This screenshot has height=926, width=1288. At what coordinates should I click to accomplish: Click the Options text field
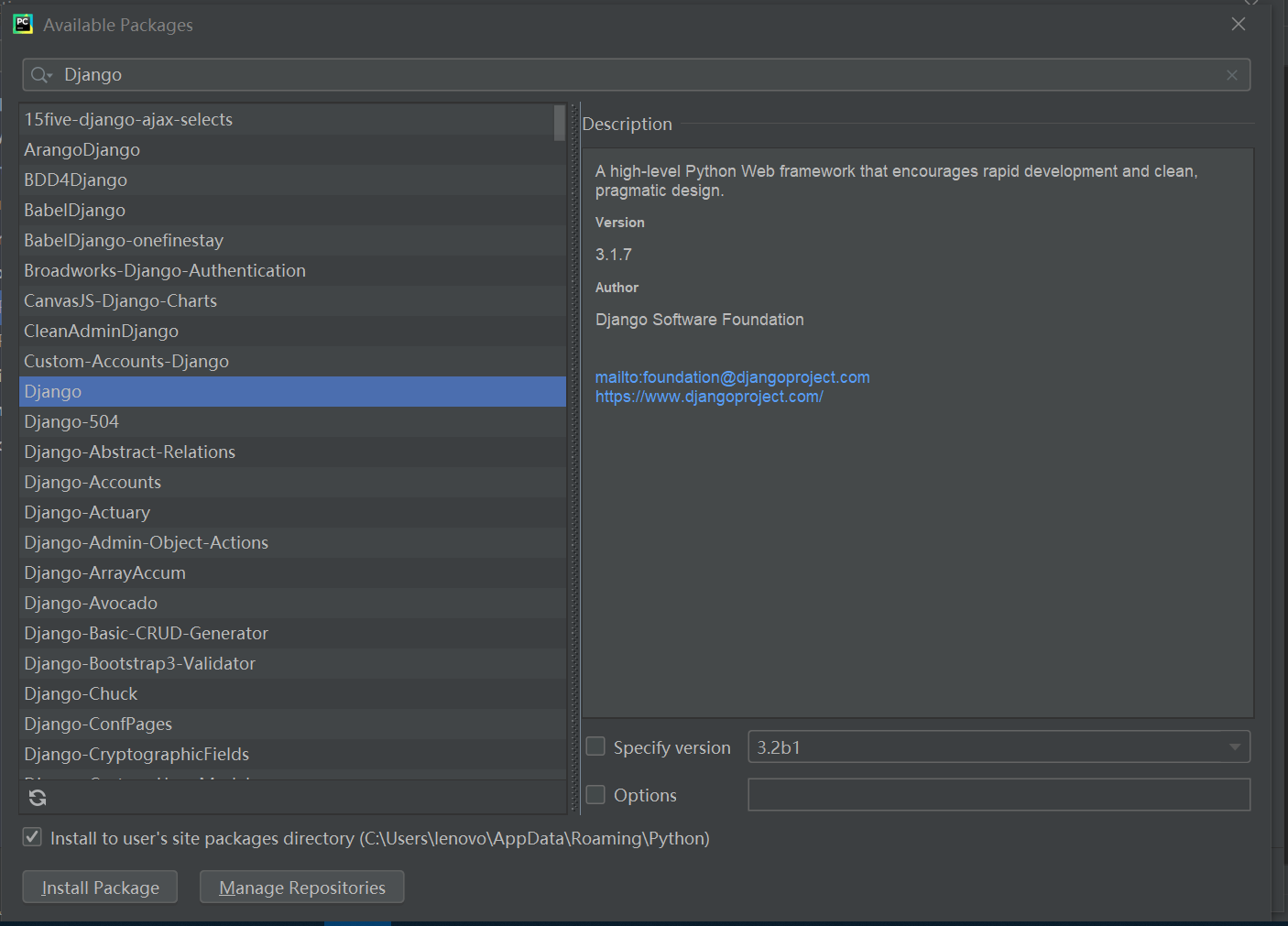coord(999,794)
